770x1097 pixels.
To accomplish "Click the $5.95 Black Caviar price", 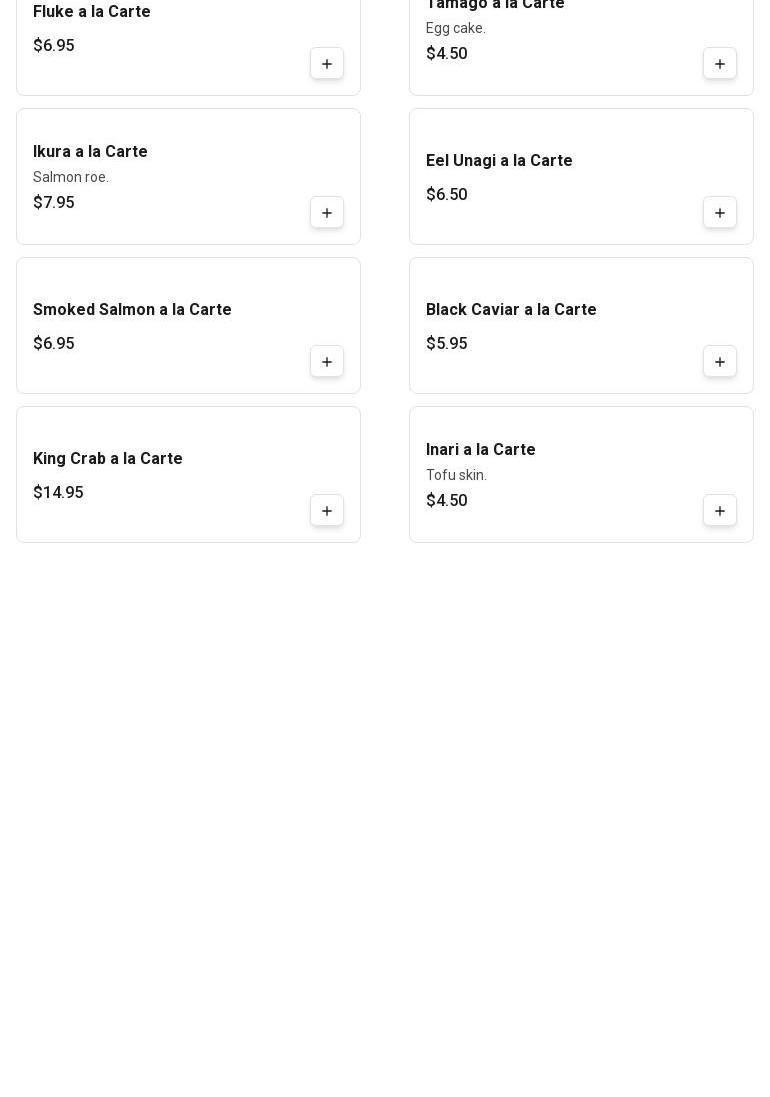I will coord(446,344).
